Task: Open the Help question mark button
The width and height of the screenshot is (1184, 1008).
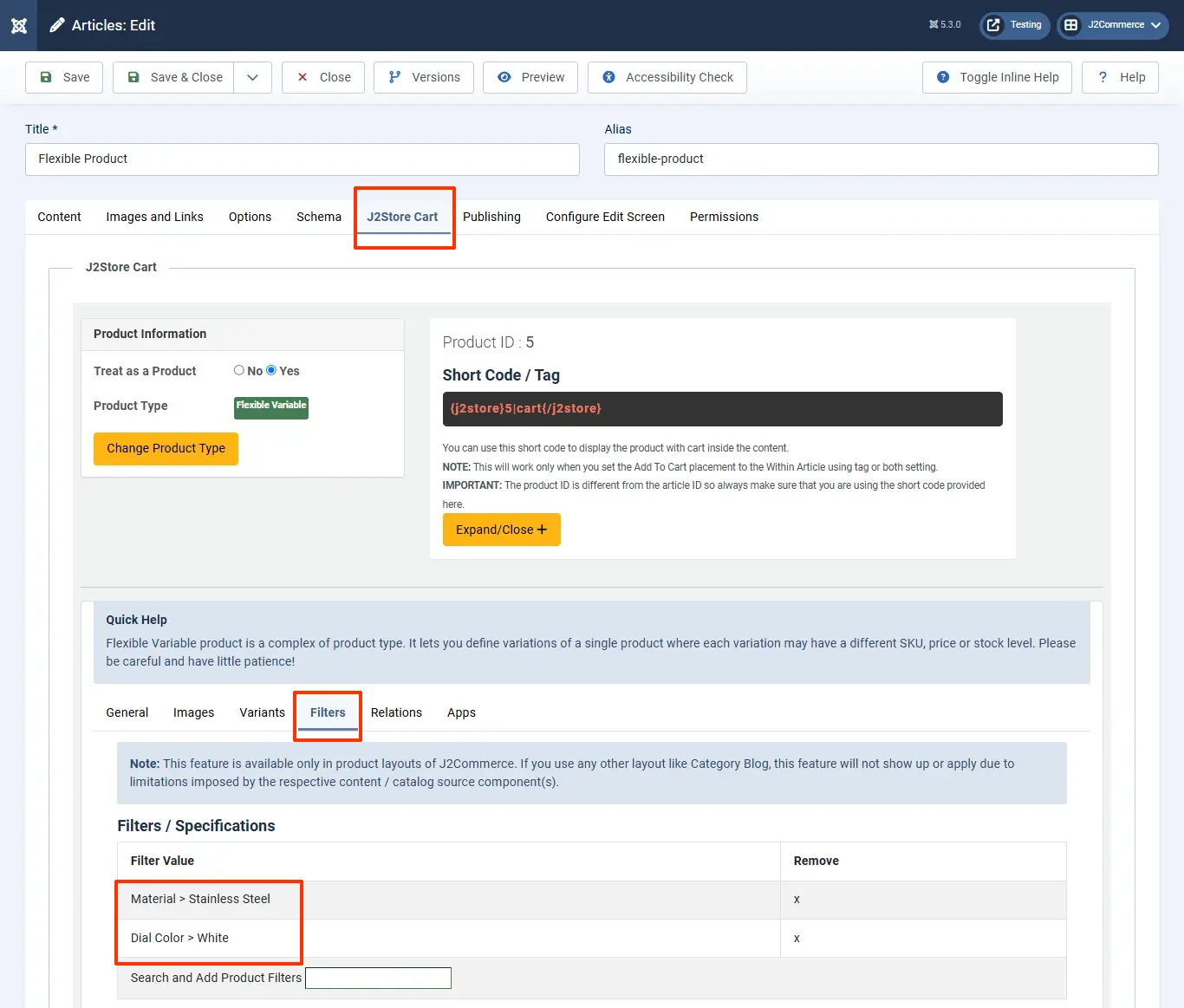Action: (x=1120, y=77)
